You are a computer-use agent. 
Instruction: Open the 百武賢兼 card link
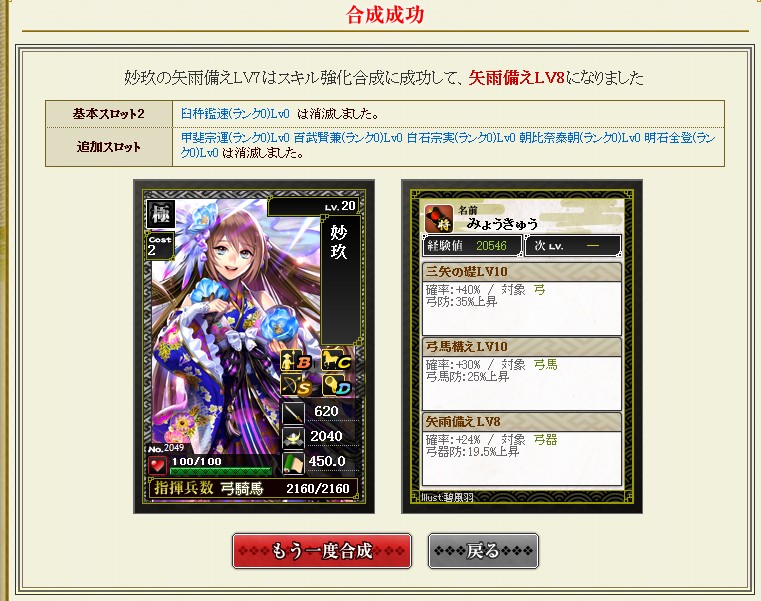point(348,138)
